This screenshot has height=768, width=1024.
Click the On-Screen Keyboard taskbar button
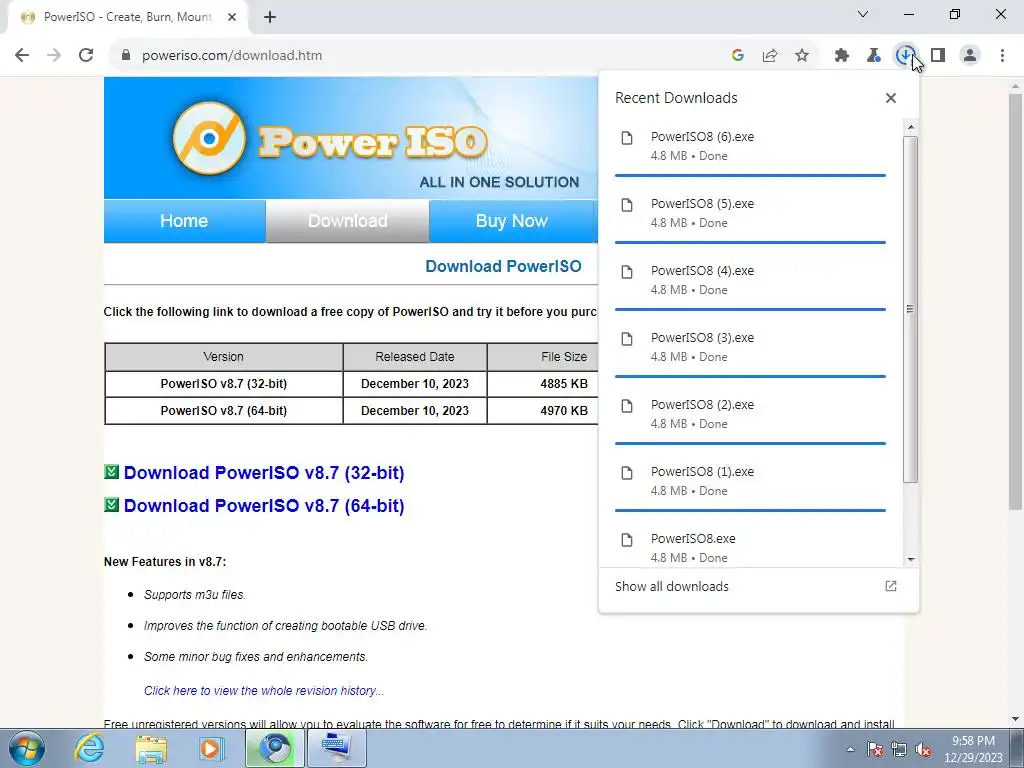pyautogui.click(x=336, y=748)
